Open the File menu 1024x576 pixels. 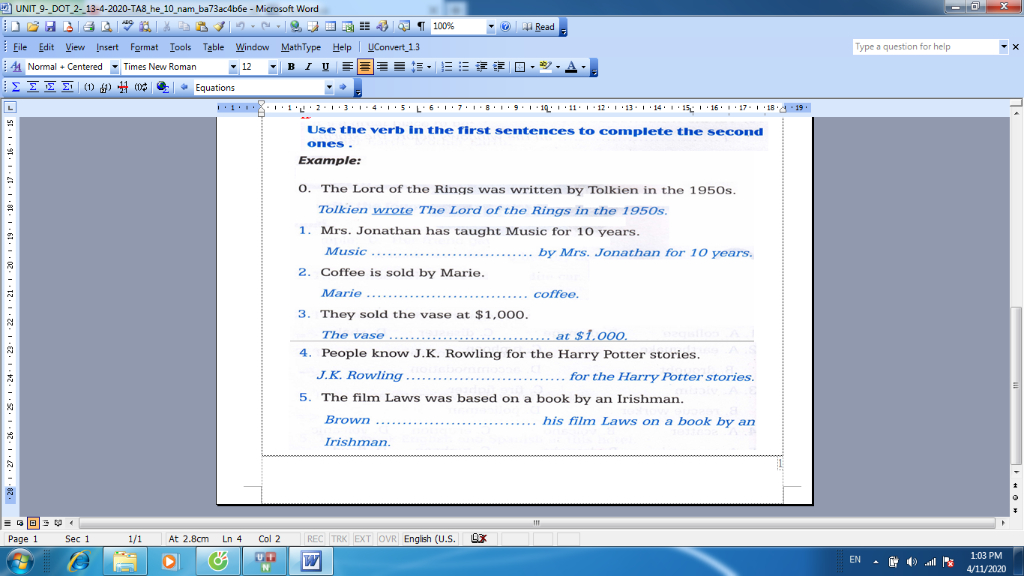[x=20, y=47]
